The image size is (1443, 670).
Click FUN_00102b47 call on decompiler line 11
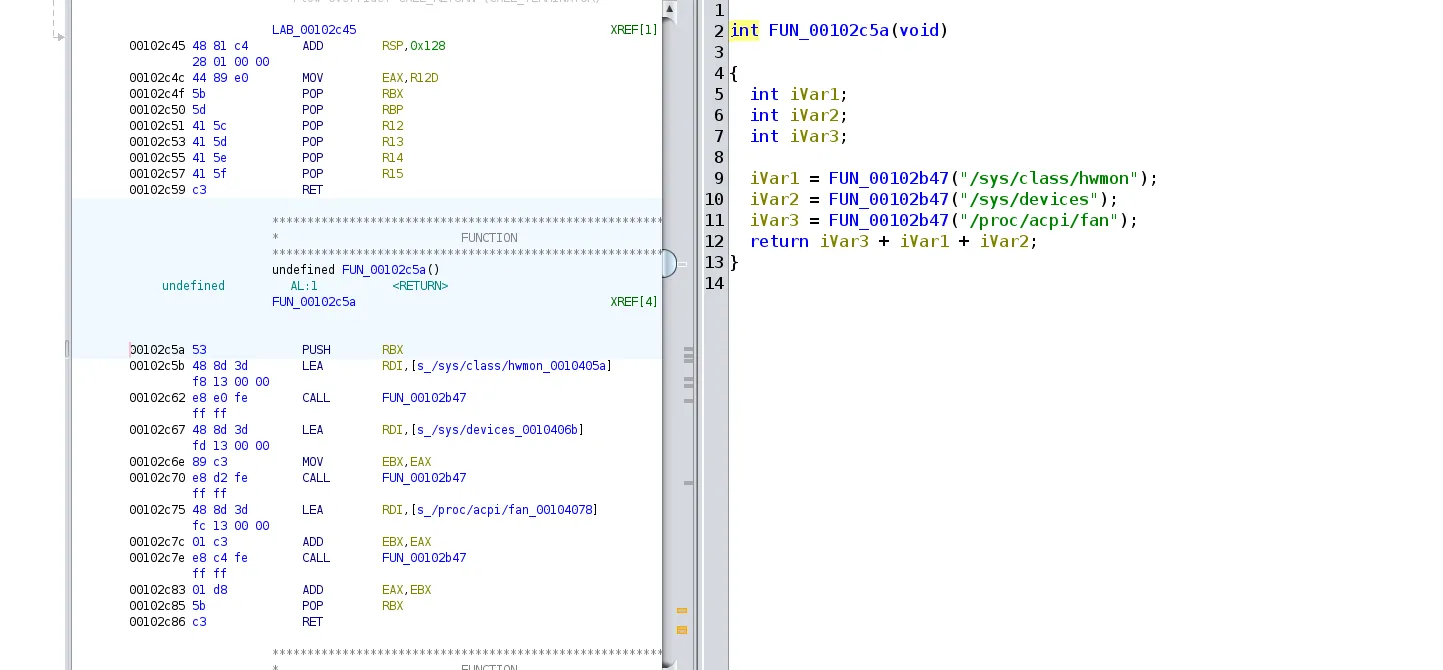point(888,220)
